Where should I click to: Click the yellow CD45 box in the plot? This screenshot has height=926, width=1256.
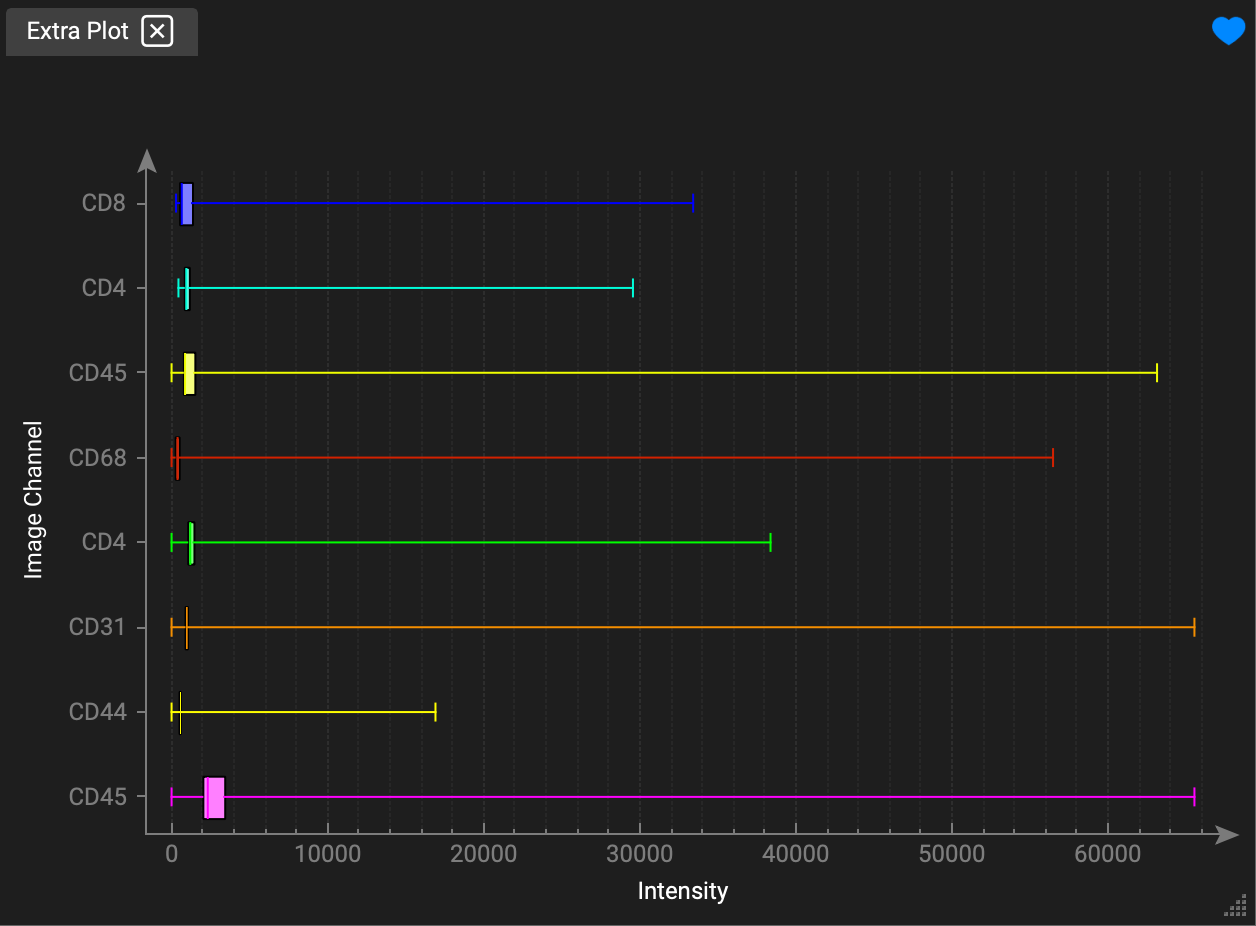click(189, 374)
